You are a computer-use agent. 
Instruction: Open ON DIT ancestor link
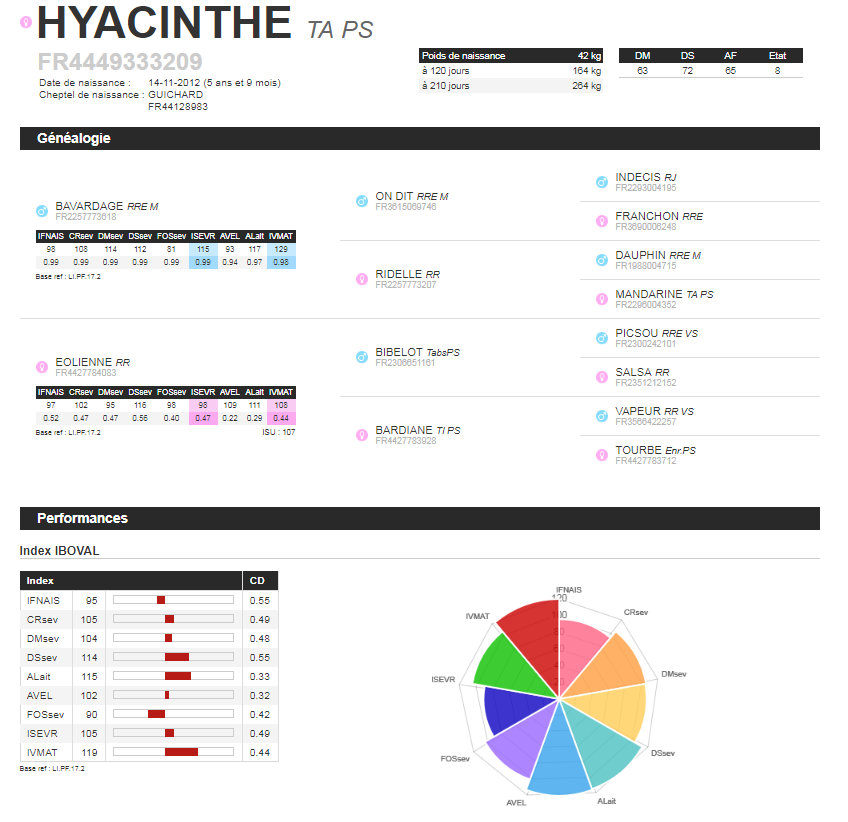pos(394,196)
